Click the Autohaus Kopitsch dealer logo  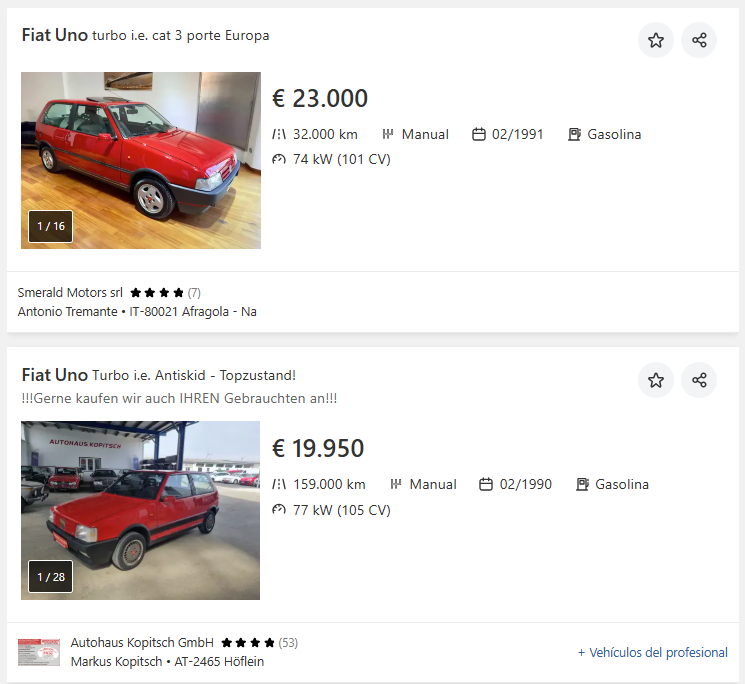pos(39,652)
